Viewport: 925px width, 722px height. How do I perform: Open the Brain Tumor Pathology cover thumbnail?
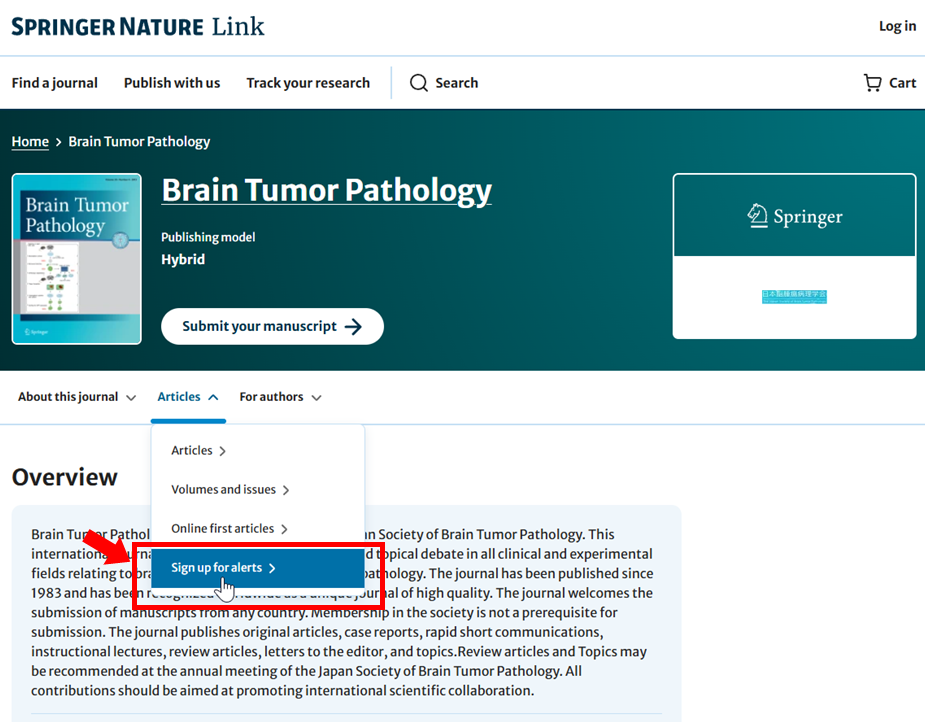click(77, 259)
